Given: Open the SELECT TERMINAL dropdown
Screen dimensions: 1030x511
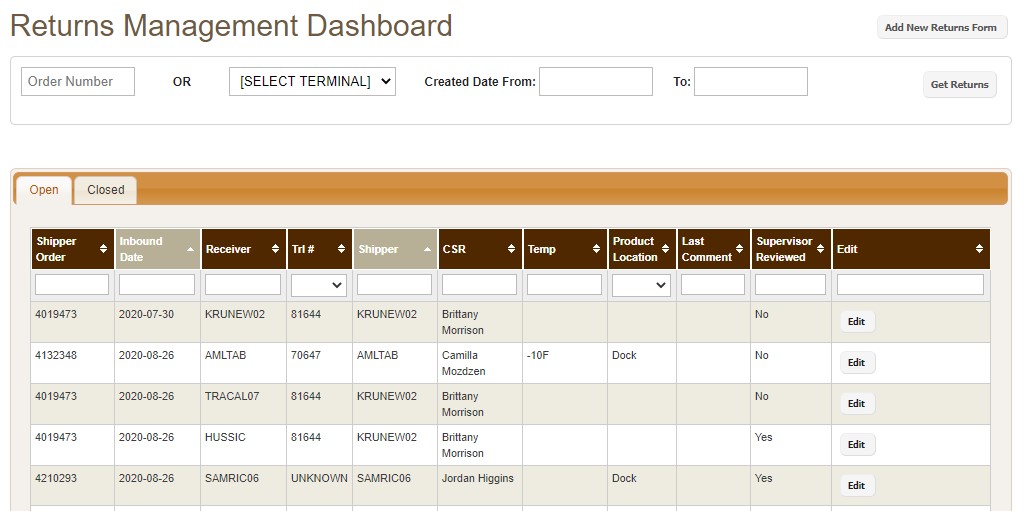Looking at the screenshot, I should [312, 82].
